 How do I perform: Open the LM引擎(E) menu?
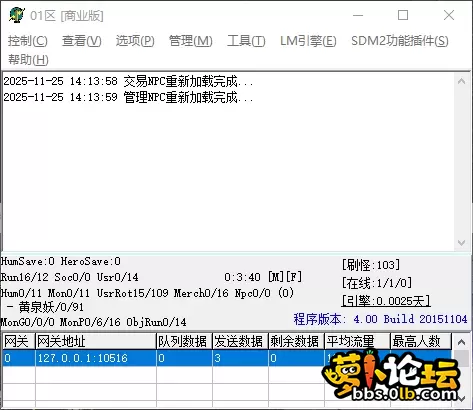[x=308, y=41]
